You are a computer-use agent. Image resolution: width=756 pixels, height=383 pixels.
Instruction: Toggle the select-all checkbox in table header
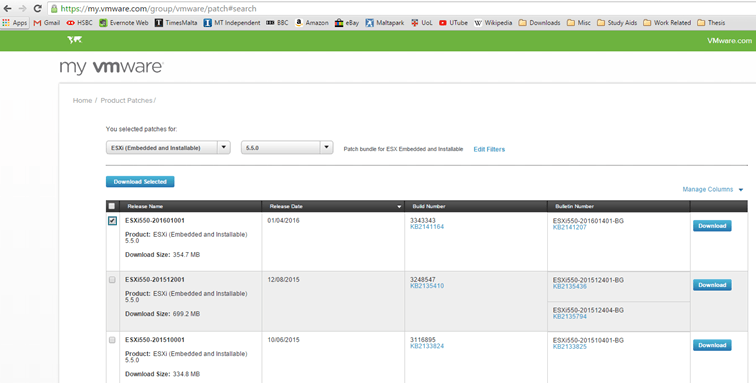tap(112, 206)
